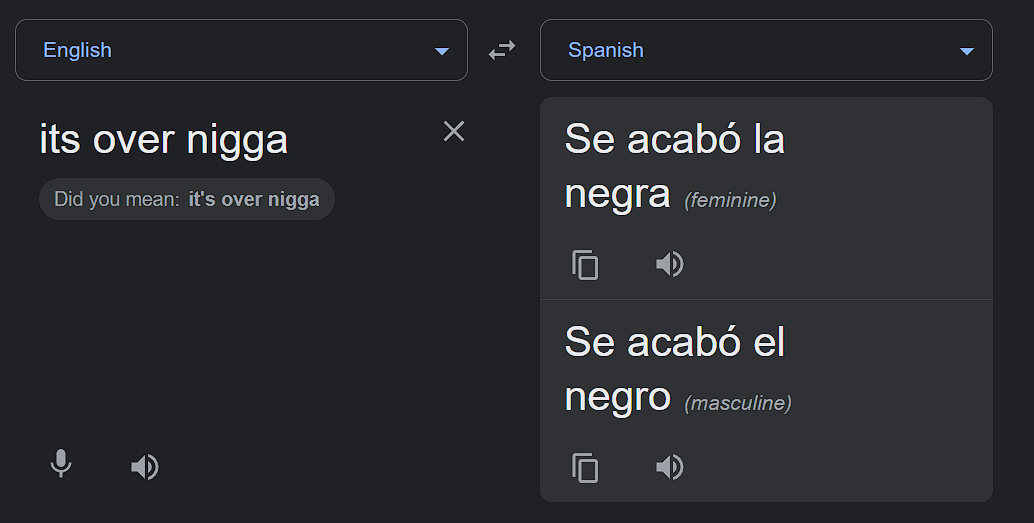
Task: Click the Spanish language label
Action: click(x=605, y=50)
